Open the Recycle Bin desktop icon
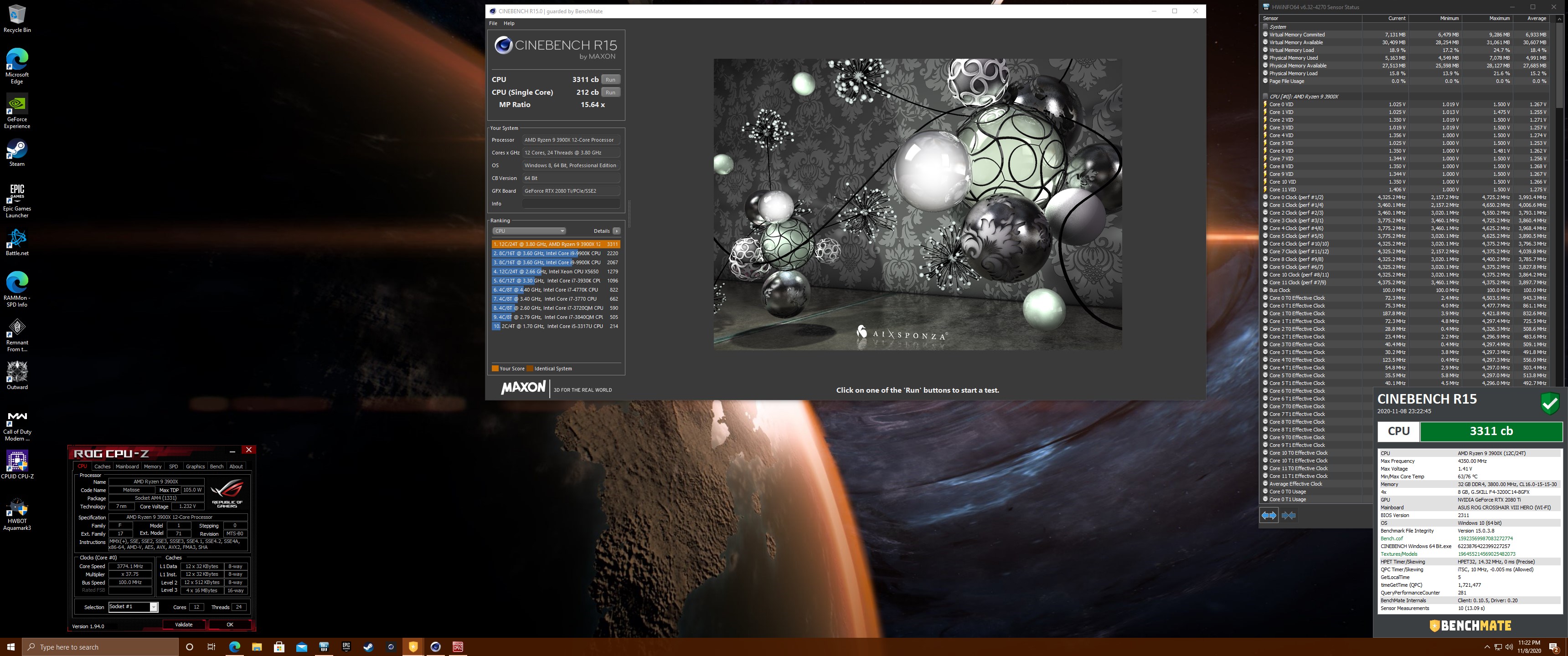Screen dimensions: 1568x656 pyautogui.click(x=17, y=18)
